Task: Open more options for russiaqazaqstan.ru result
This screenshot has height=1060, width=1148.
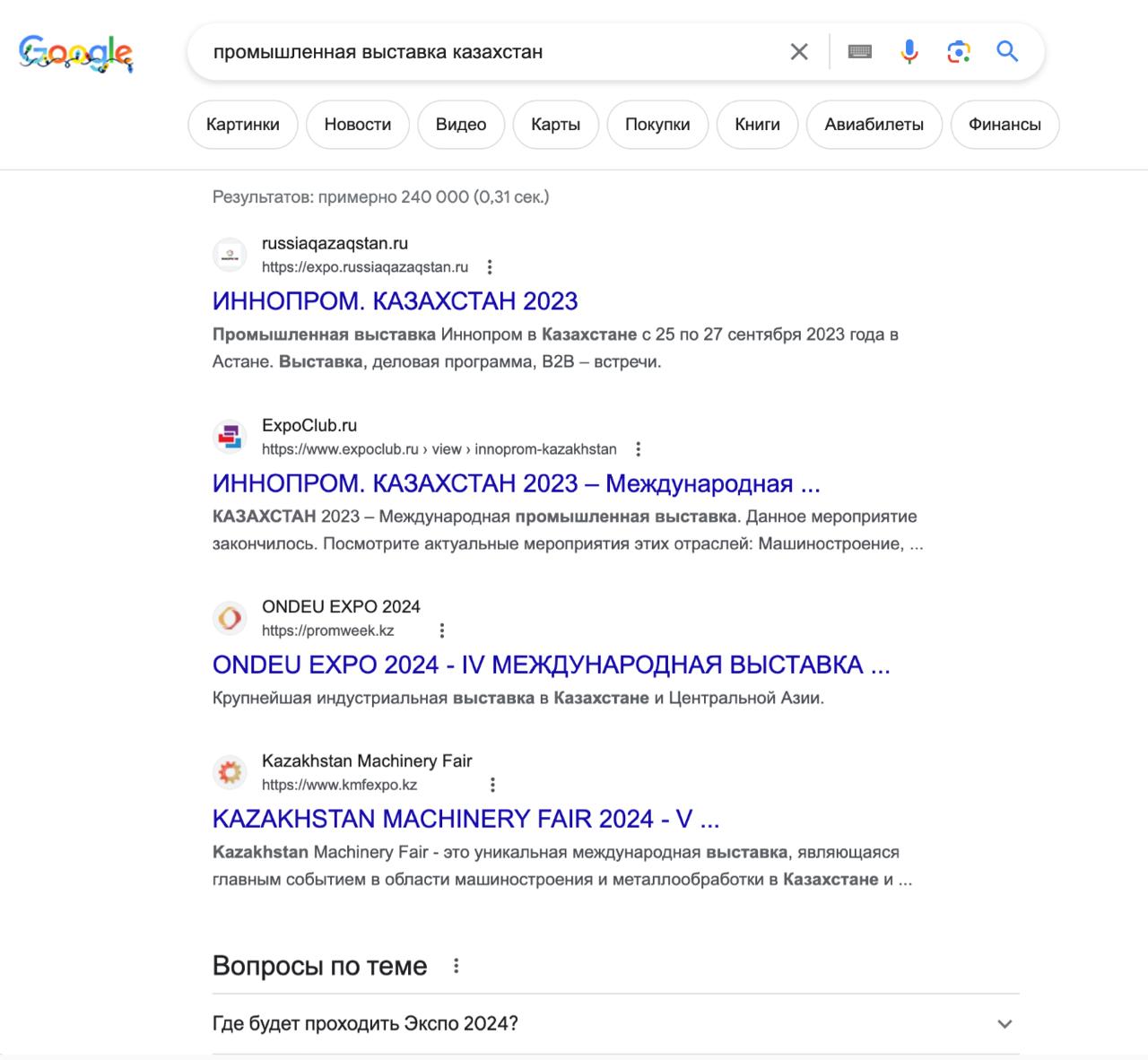Action: click(490, 267)
